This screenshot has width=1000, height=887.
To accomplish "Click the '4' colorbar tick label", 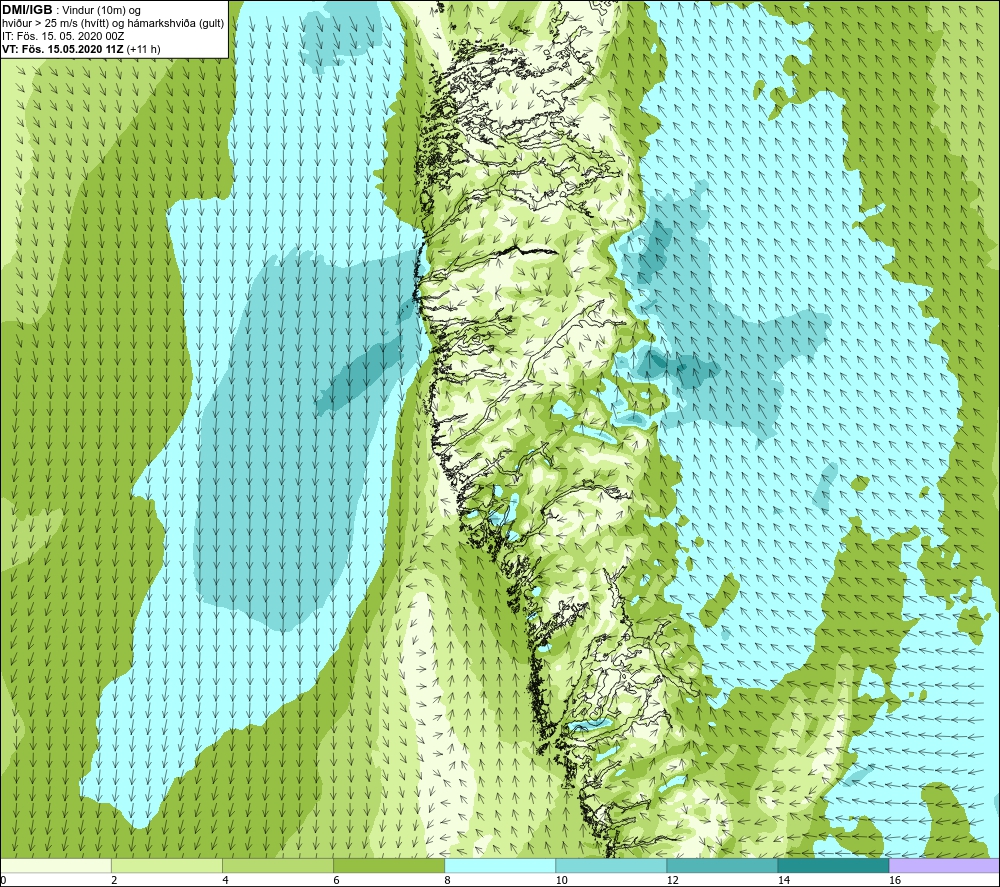I will coord(225,880).
